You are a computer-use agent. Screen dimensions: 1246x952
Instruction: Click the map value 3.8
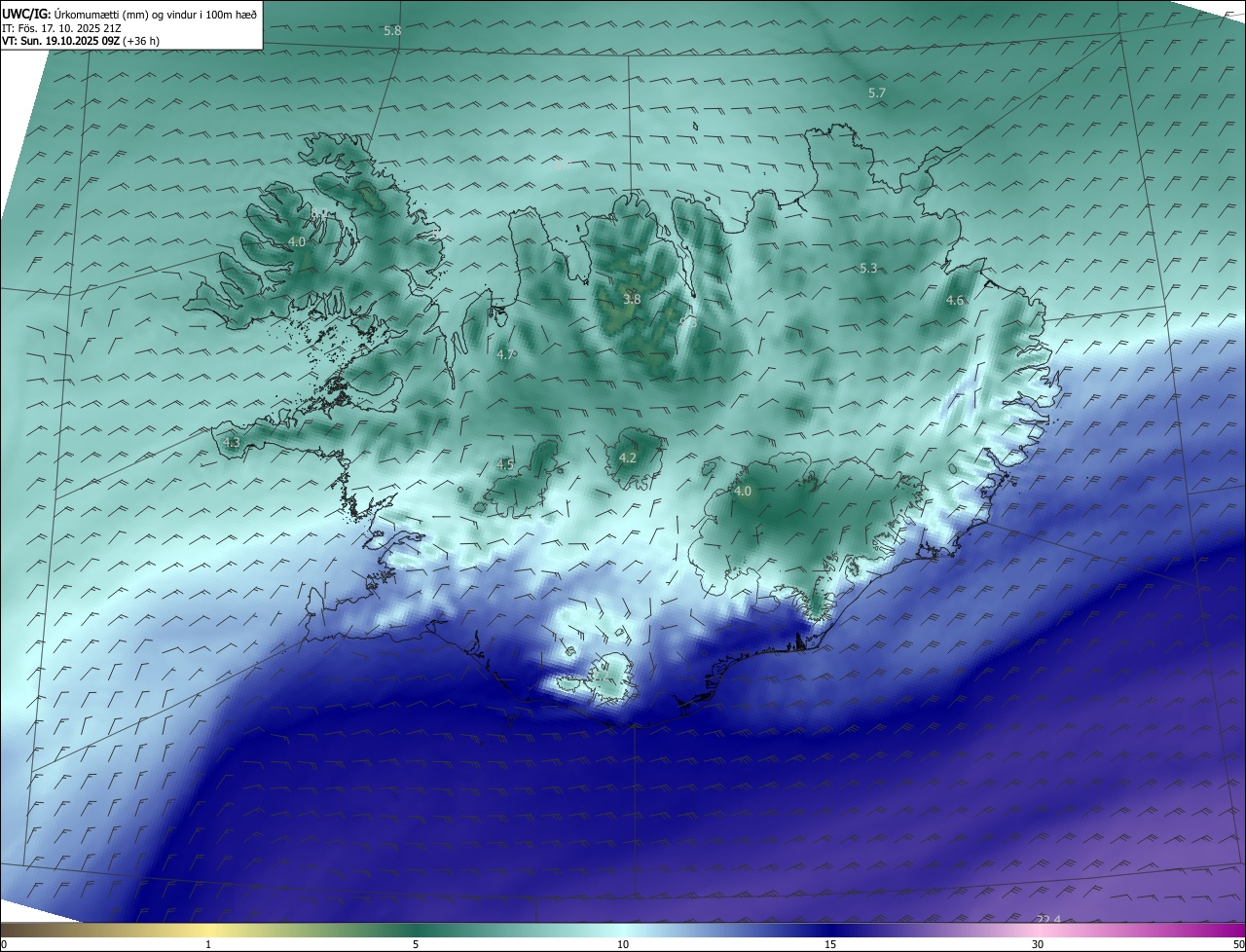[632, 300]
